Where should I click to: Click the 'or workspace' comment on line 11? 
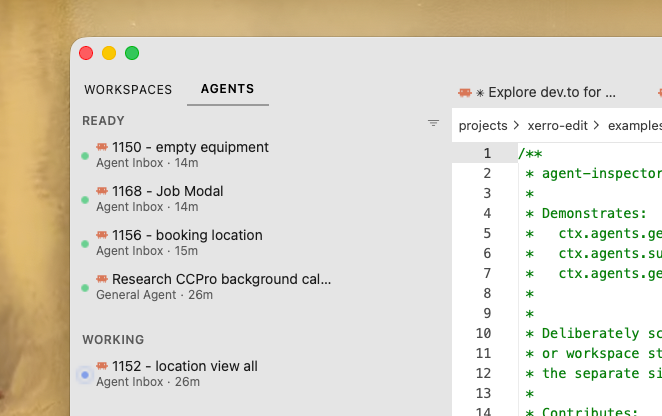click(x=590, y=353)
